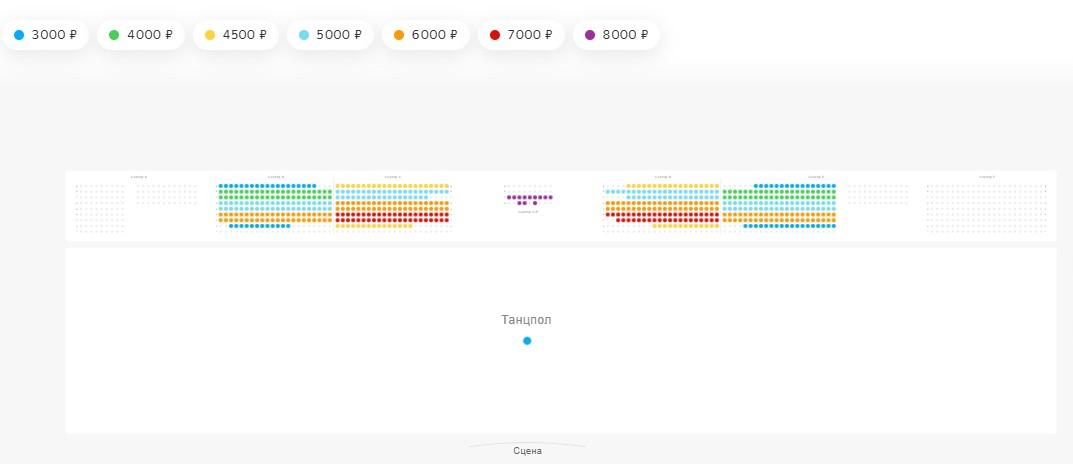Select a blue seat in the left block's bottom row
The height and width of the screenshot is (464, 1073).
tap(260, 226)
